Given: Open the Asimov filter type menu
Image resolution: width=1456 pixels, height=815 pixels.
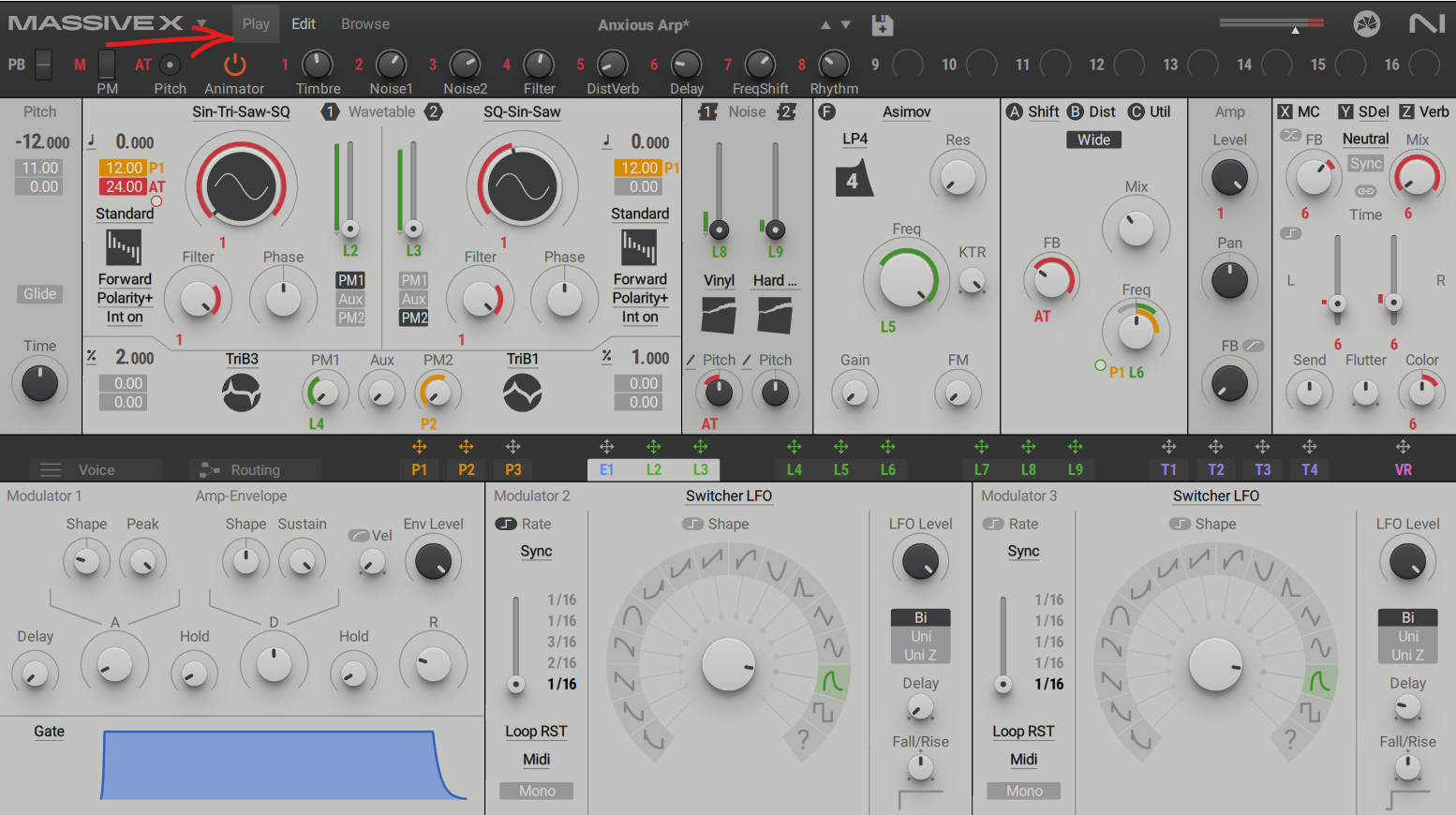Looking at the screenshot, I should pyautogui.click(x=906, y=111).
